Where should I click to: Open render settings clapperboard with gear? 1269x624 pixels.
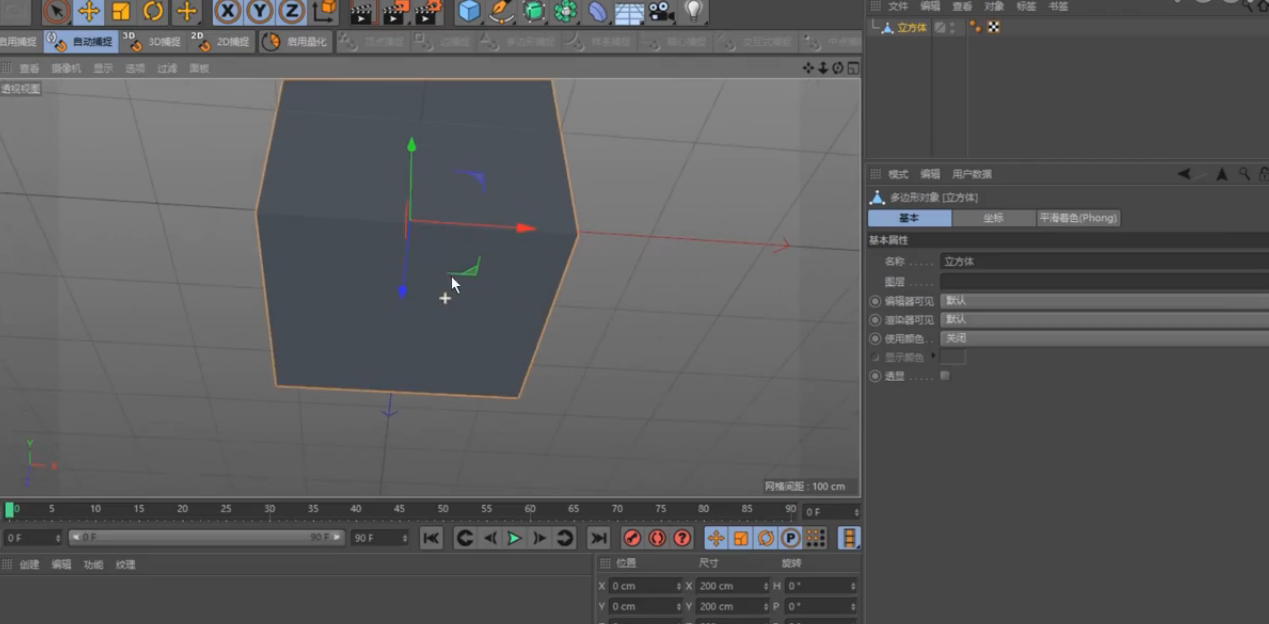point(428,12)
